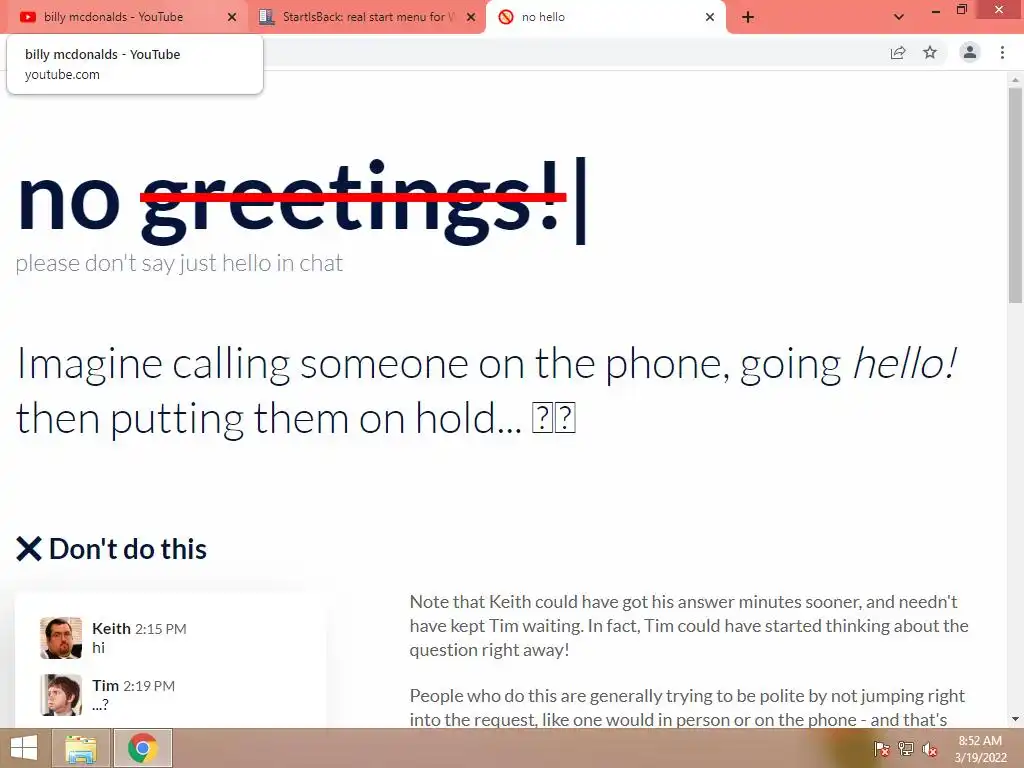Viewport: 1024px width, 768px height.
Task: Expand the tab search chevron
Action: point(899,17)
